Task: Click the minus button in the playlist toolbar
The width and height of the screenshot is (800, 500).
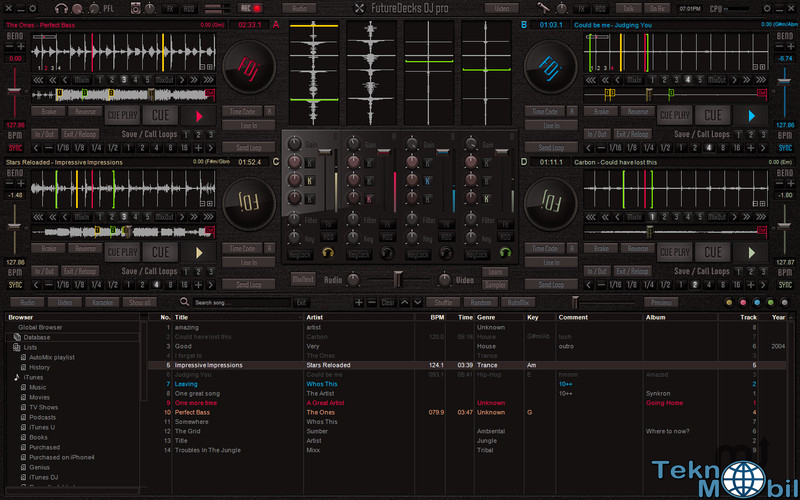Action: (x=372, y=303)
